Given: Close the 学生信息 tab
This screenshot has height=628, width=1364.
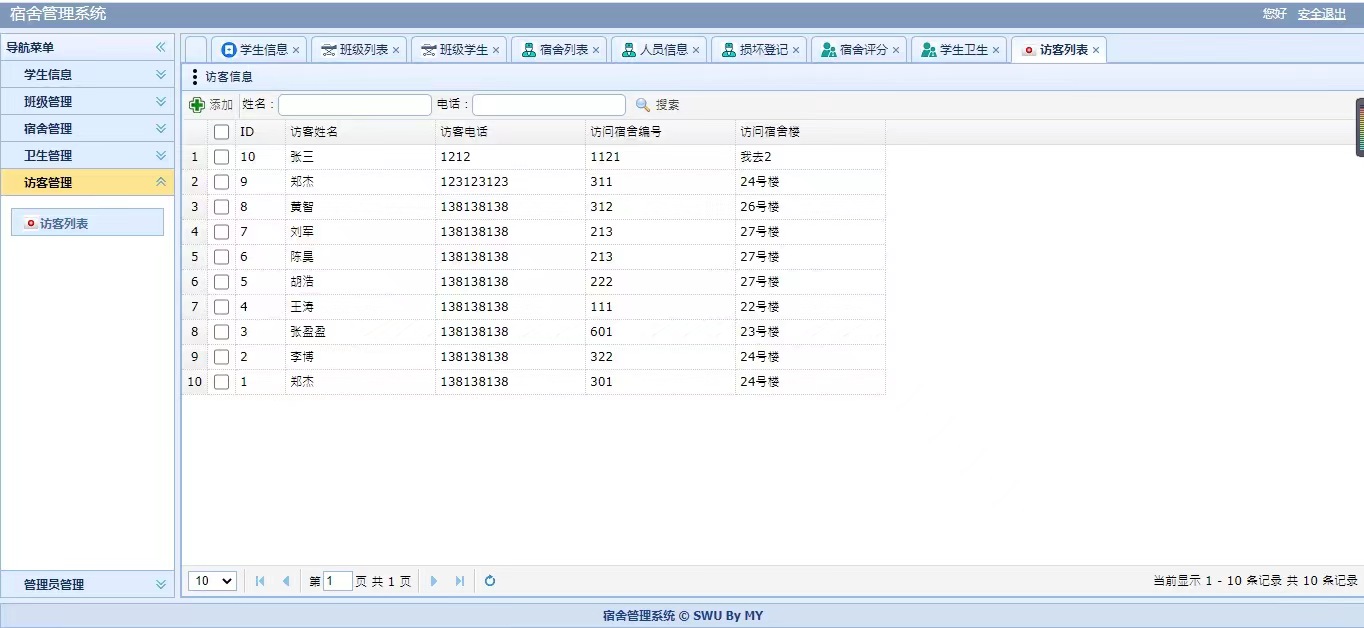Looking at the screenshot, I should coord(296,50).
